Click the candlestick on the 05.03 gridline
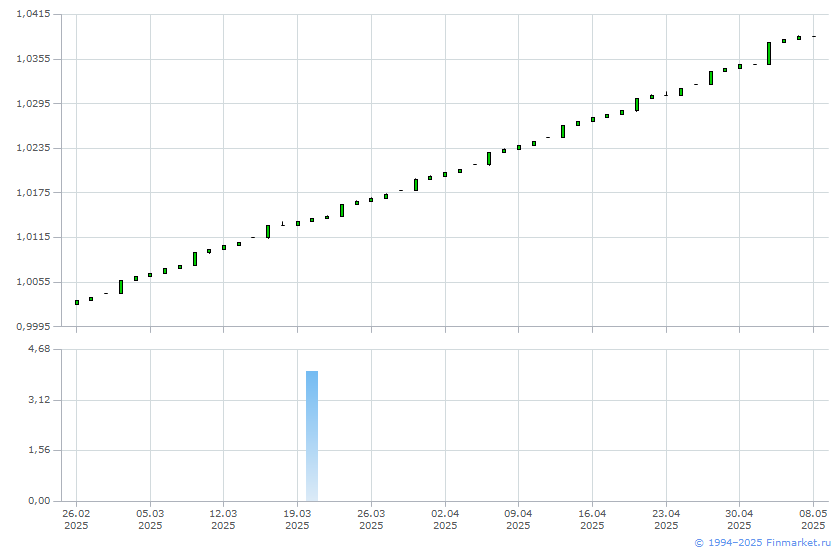 (150, 275)
